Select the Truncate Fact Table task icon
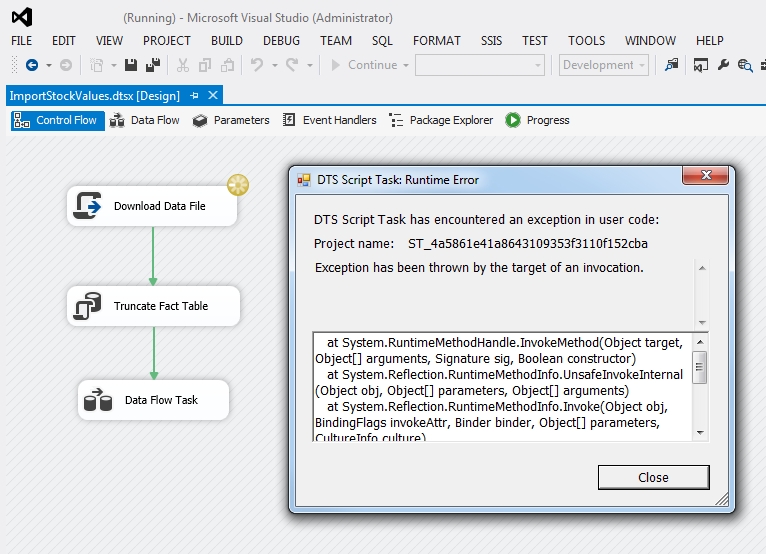 tap(90, 306)
